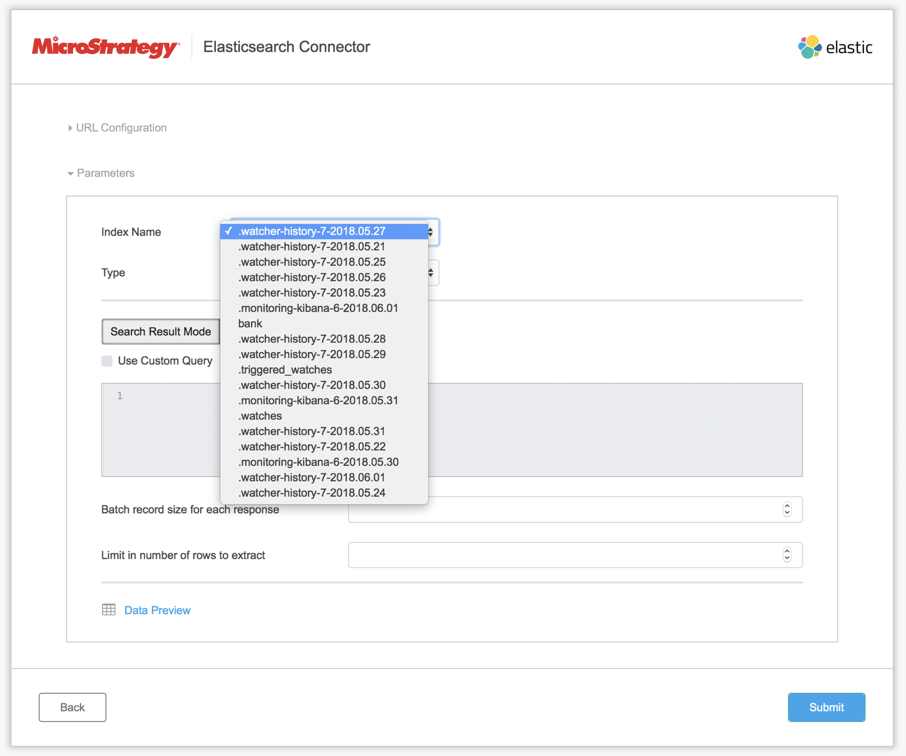Screen dimensions: 906x756
Task: Click the MicroStrategy logo
Action: coord(103,46)
